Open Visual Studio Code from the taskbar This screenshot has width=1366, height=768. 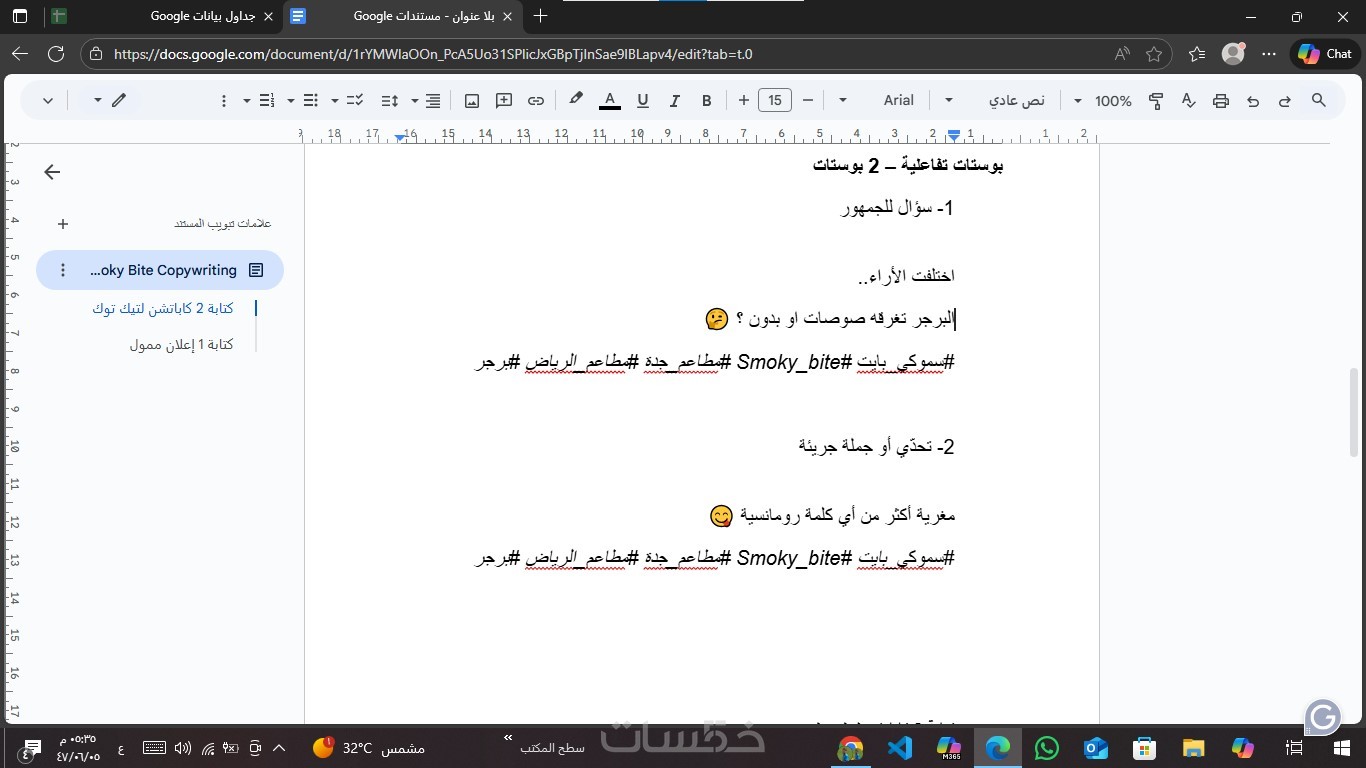pos(899,747)
